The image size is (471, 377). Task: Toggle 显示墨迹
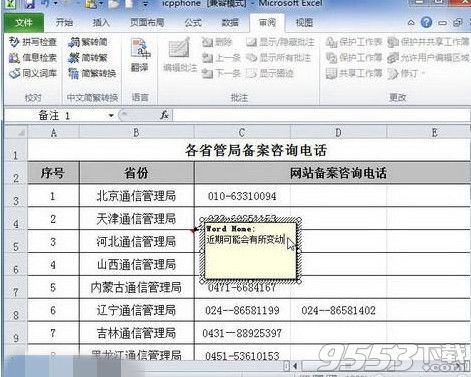click(270, 73)
